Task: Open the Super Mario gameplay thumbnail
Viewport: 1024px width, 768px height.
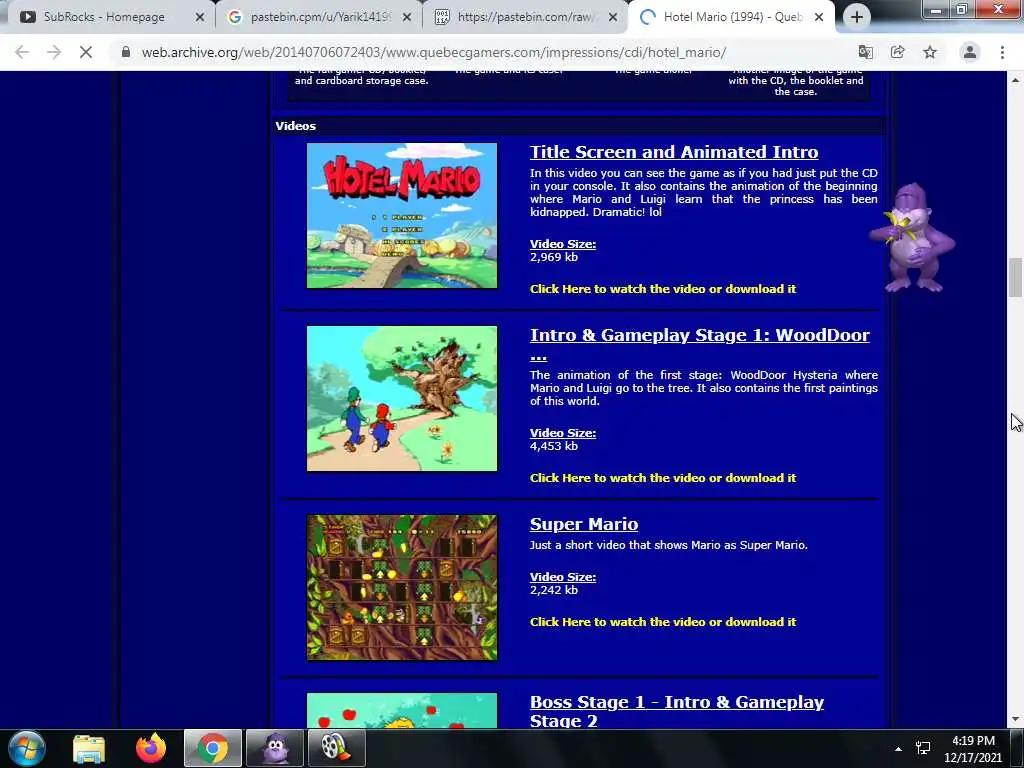Action: tap(402, 588)
